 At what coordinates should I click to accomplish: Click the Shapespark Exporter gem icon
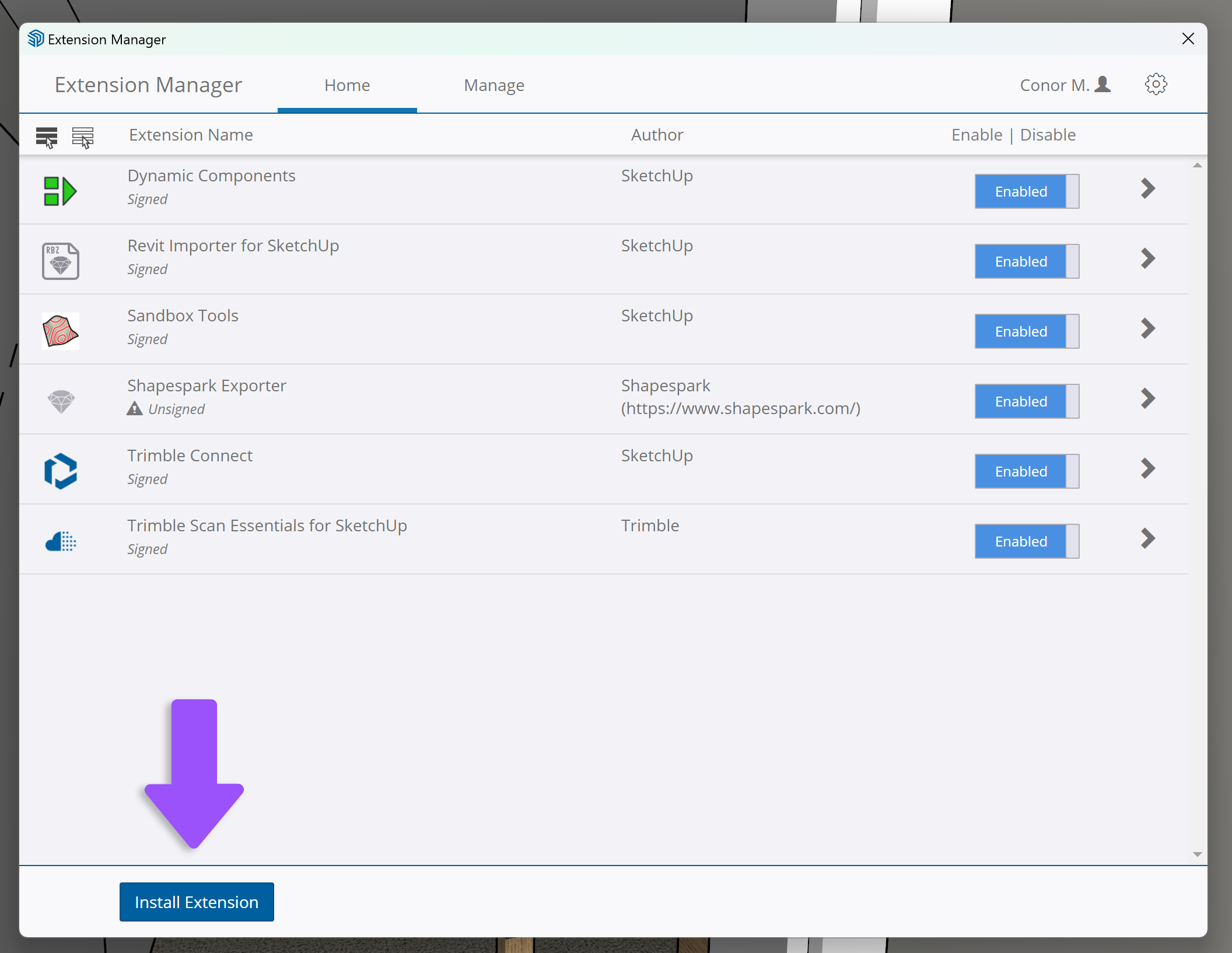61,401
